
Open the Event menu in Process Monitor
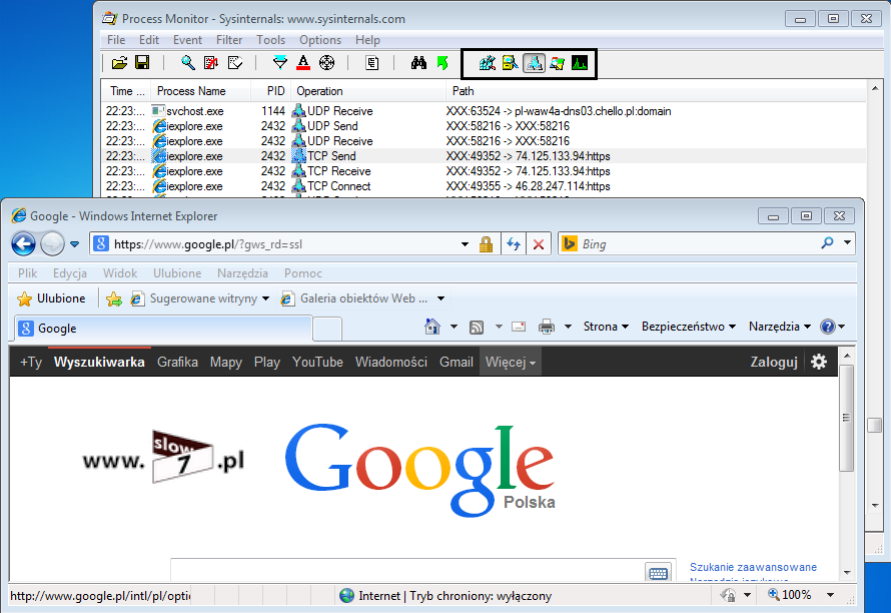point(188,40)
